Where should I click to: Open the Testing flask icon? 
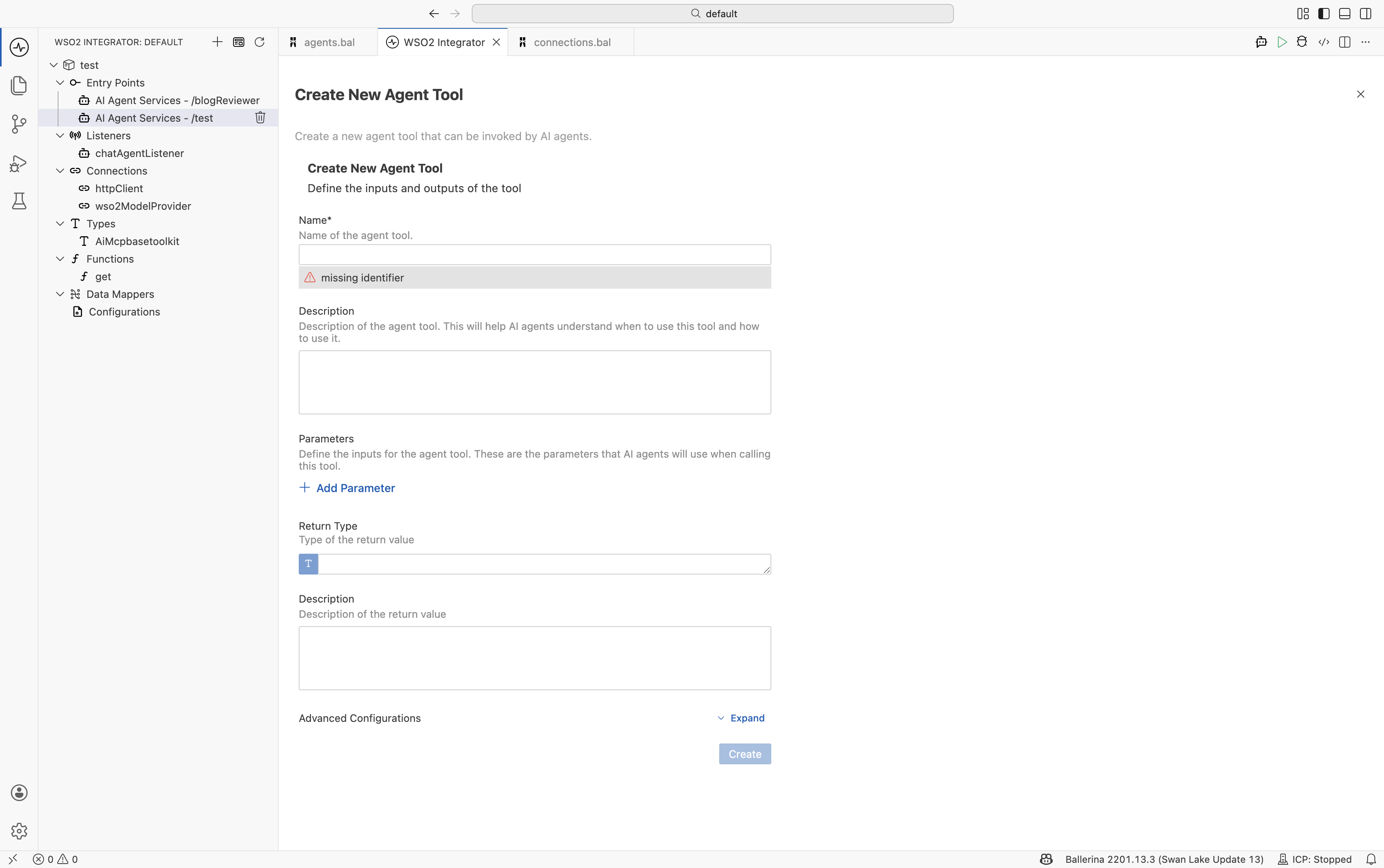pyautogui.click(x=19, y=201)
